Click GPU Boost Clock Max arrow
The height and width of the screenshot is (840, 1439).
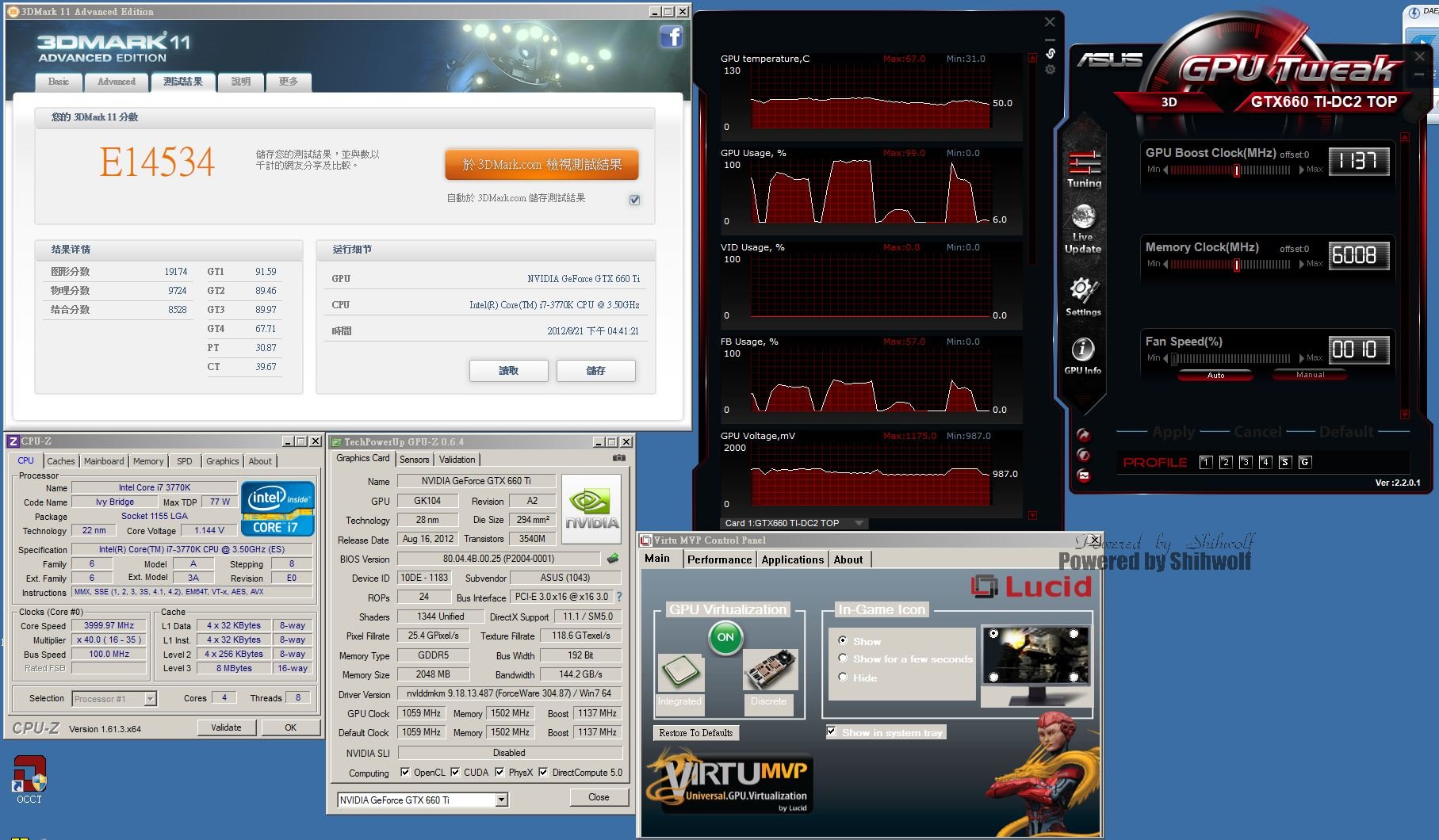(x=1302, y=170)
